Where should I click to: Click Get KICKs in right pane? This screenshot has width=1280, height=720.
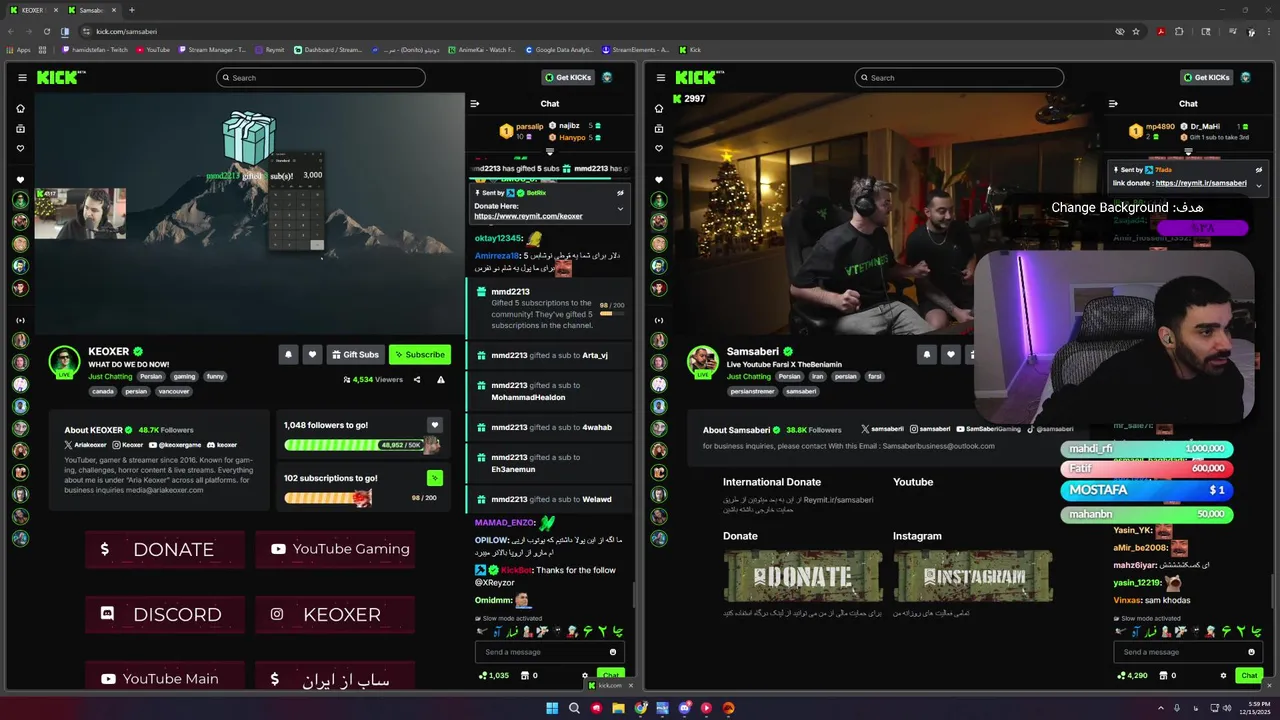point(1206,77)
